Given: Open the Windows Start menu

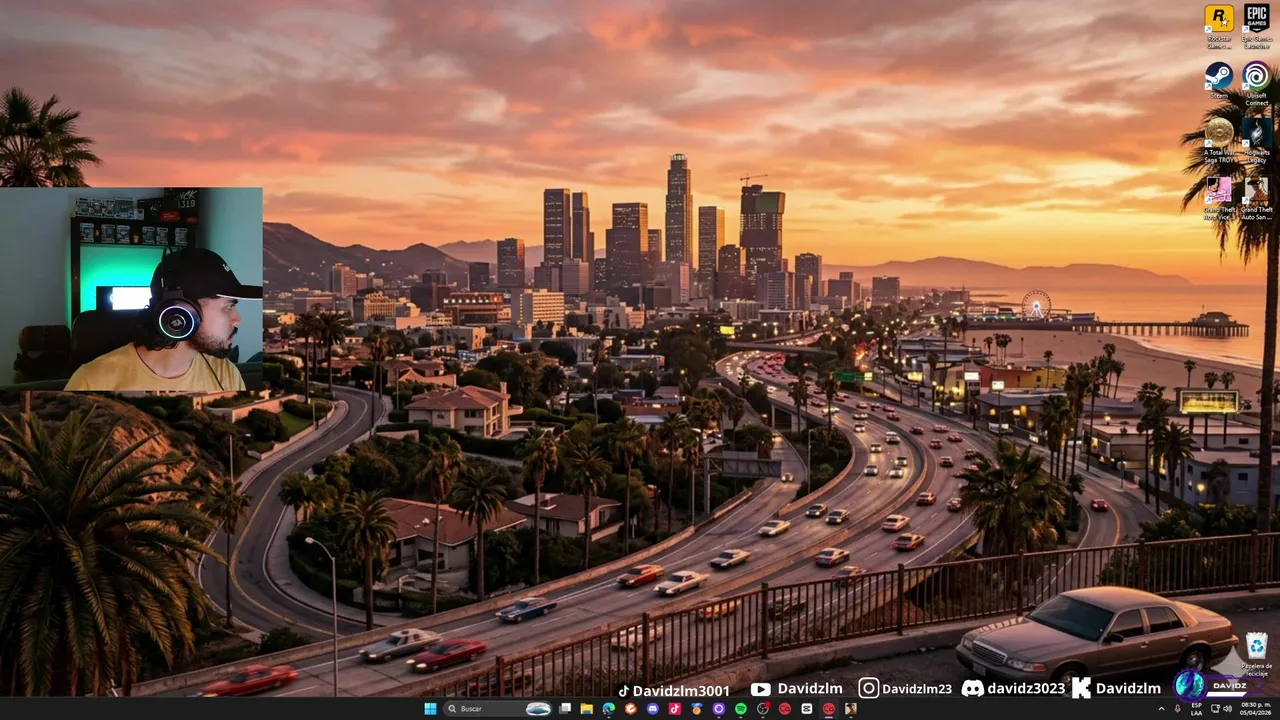Looking at the screenshot, I should click(430, 709).
